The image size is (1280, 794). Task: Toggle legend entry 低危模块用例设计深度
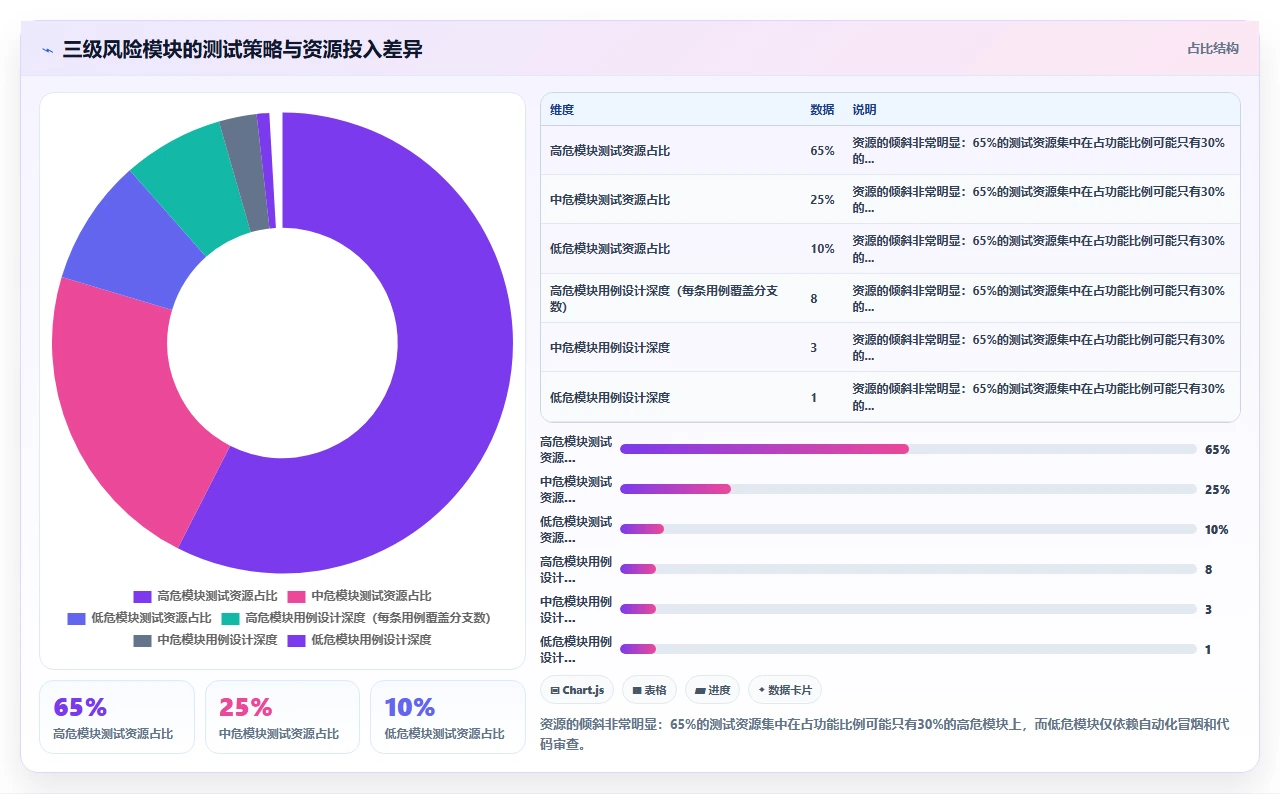[359, 640]
